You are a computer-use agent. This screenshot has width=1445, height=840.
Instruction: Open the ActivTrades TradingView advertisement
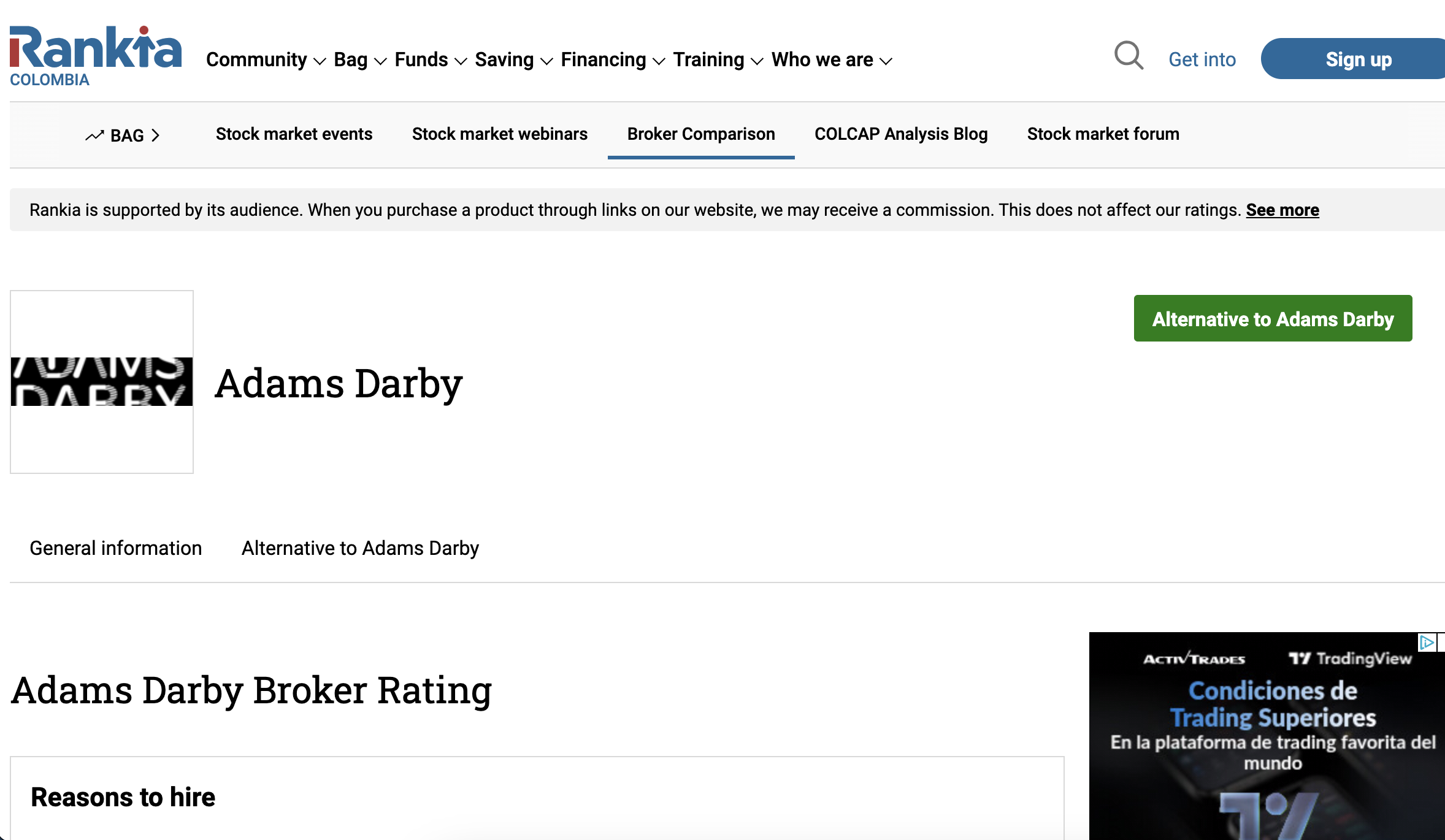click(x=1267, y=736)
